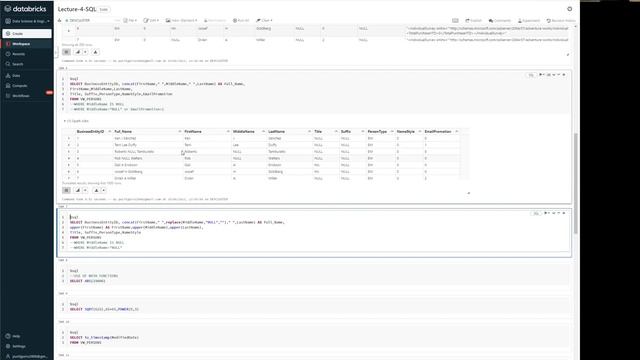The width and height of the screenshot is (640, 360).
Task: Run the cell containing the replace query
Action: pos(546,213)
